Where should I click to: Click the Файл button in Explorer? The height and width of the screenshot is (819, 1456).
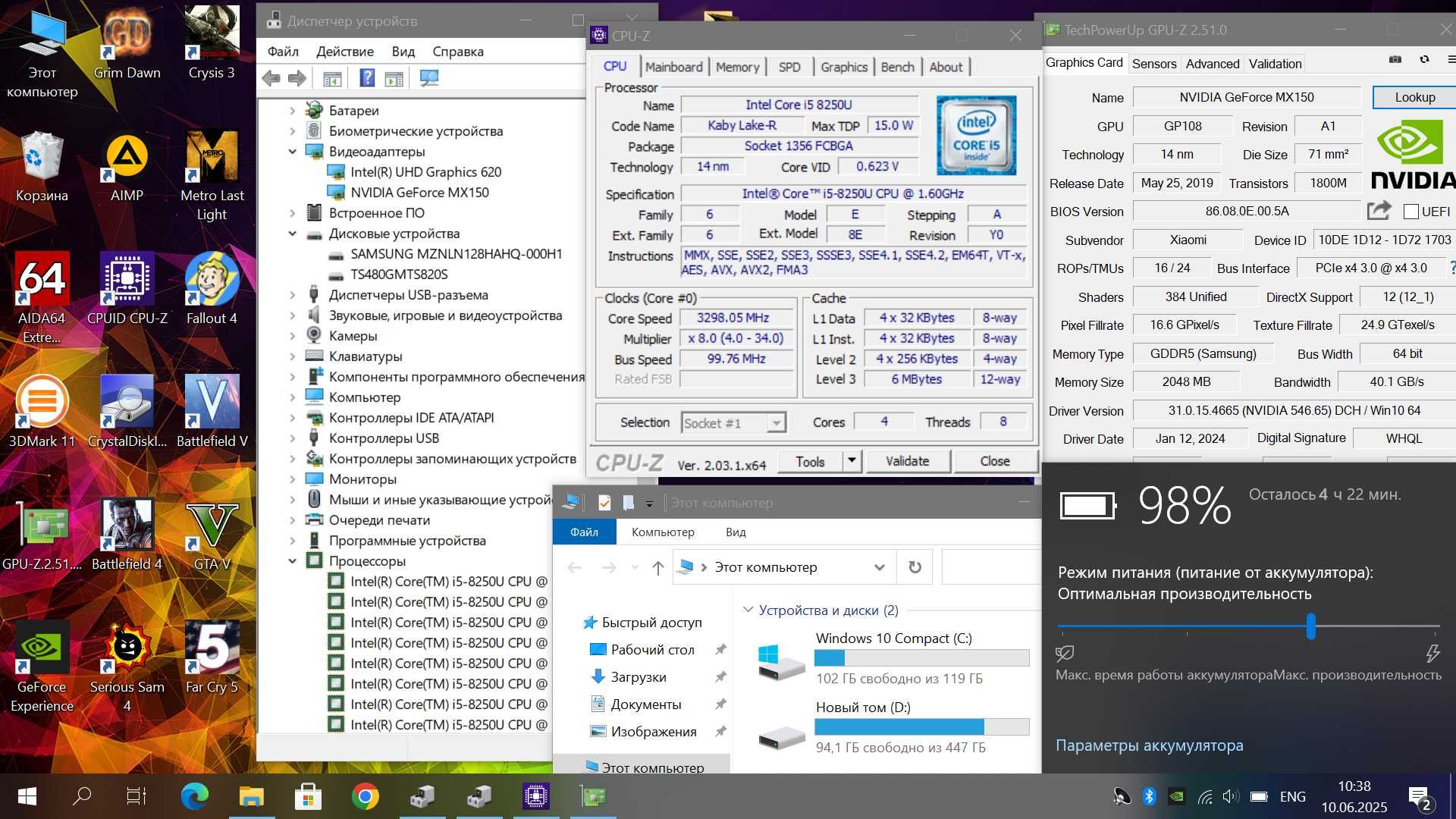[x=584, y=532]
